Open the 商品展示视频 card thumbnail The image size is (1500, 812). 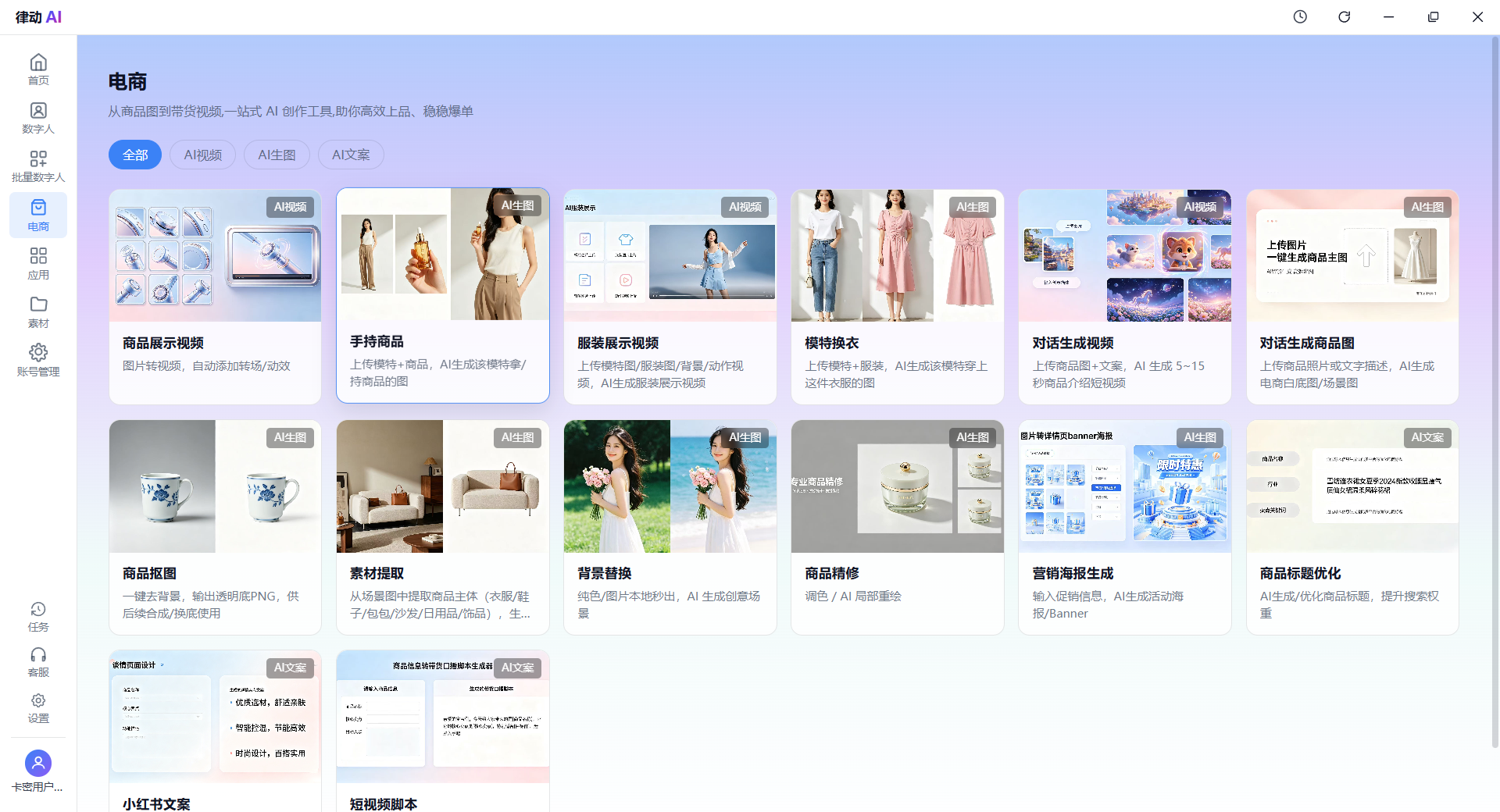[x=215, y=255]
